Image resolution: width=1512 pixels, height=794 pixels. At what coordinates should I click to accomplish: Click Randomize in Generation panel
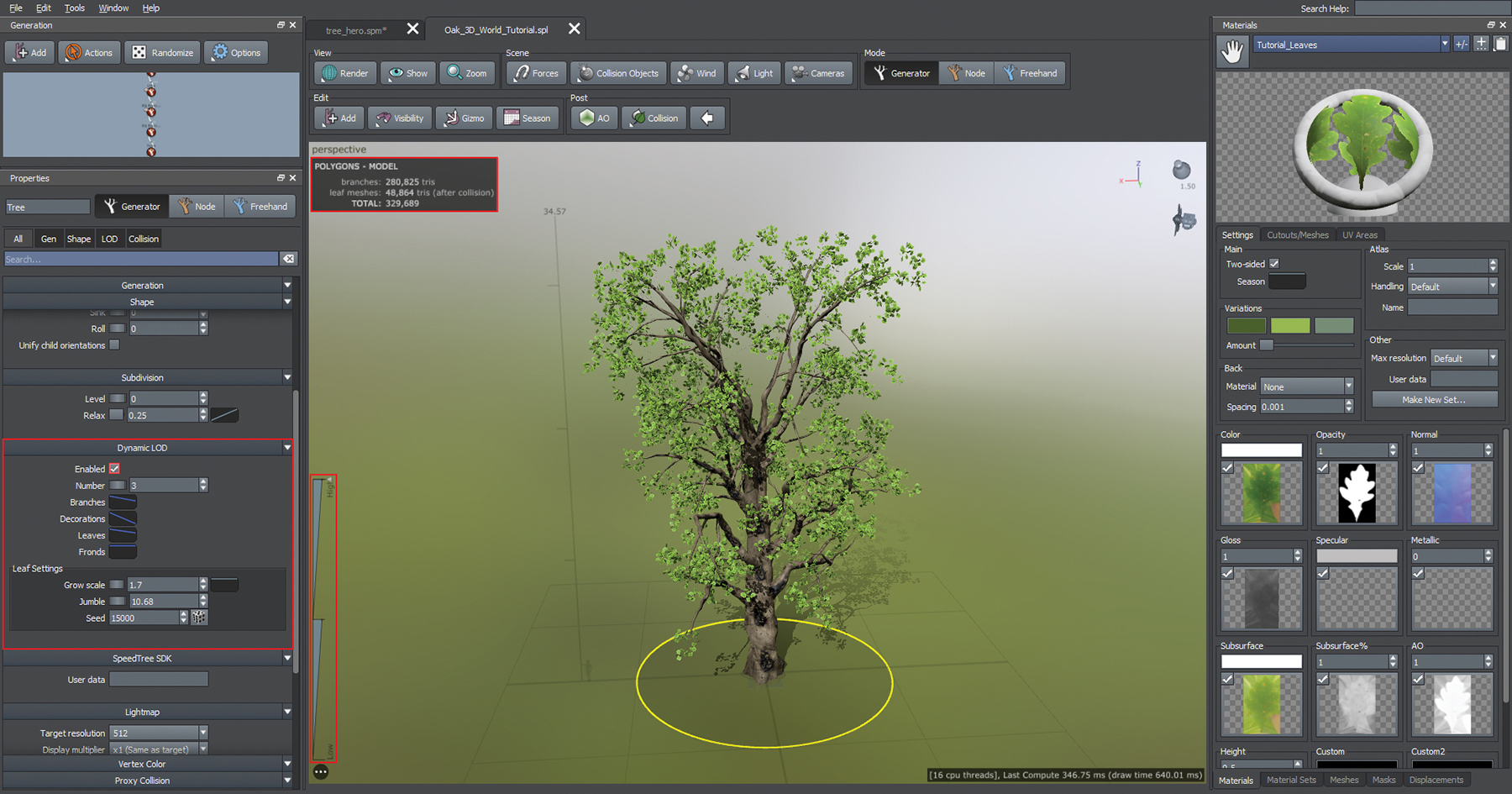pyautogui.click(x=163, y=52)
